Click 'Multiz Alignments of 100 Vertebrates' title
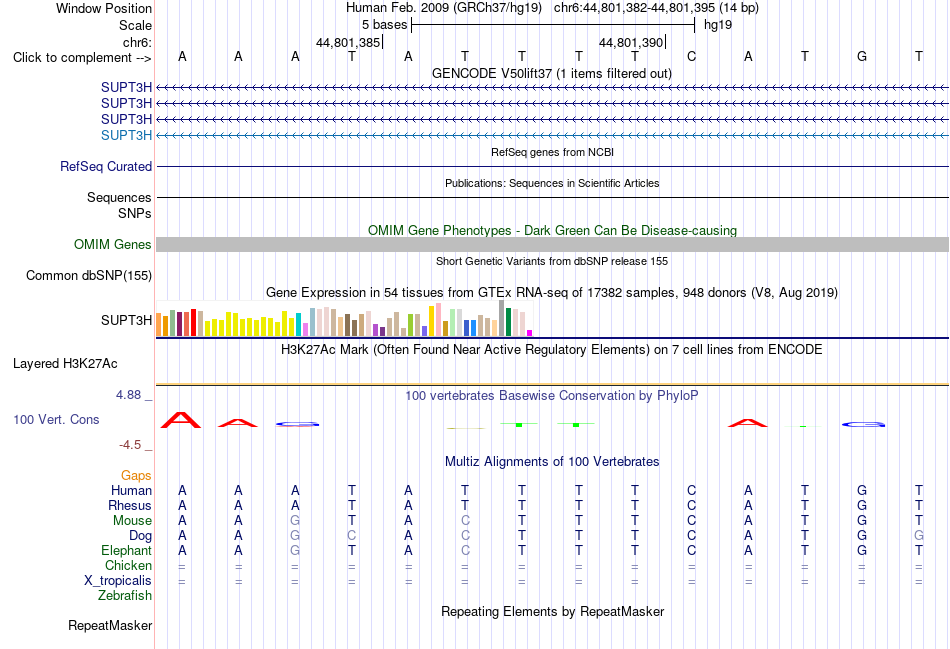The width and height of the screenshot is (950, 649). pos(552,462)
